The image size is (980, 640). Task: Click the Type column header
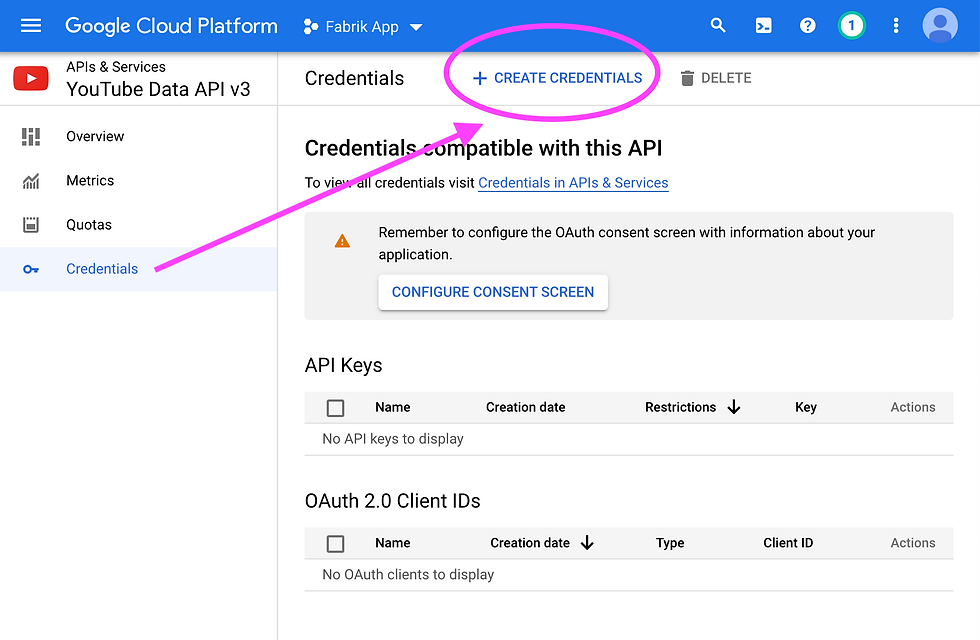pyautogui.click(x=670, y=543)
